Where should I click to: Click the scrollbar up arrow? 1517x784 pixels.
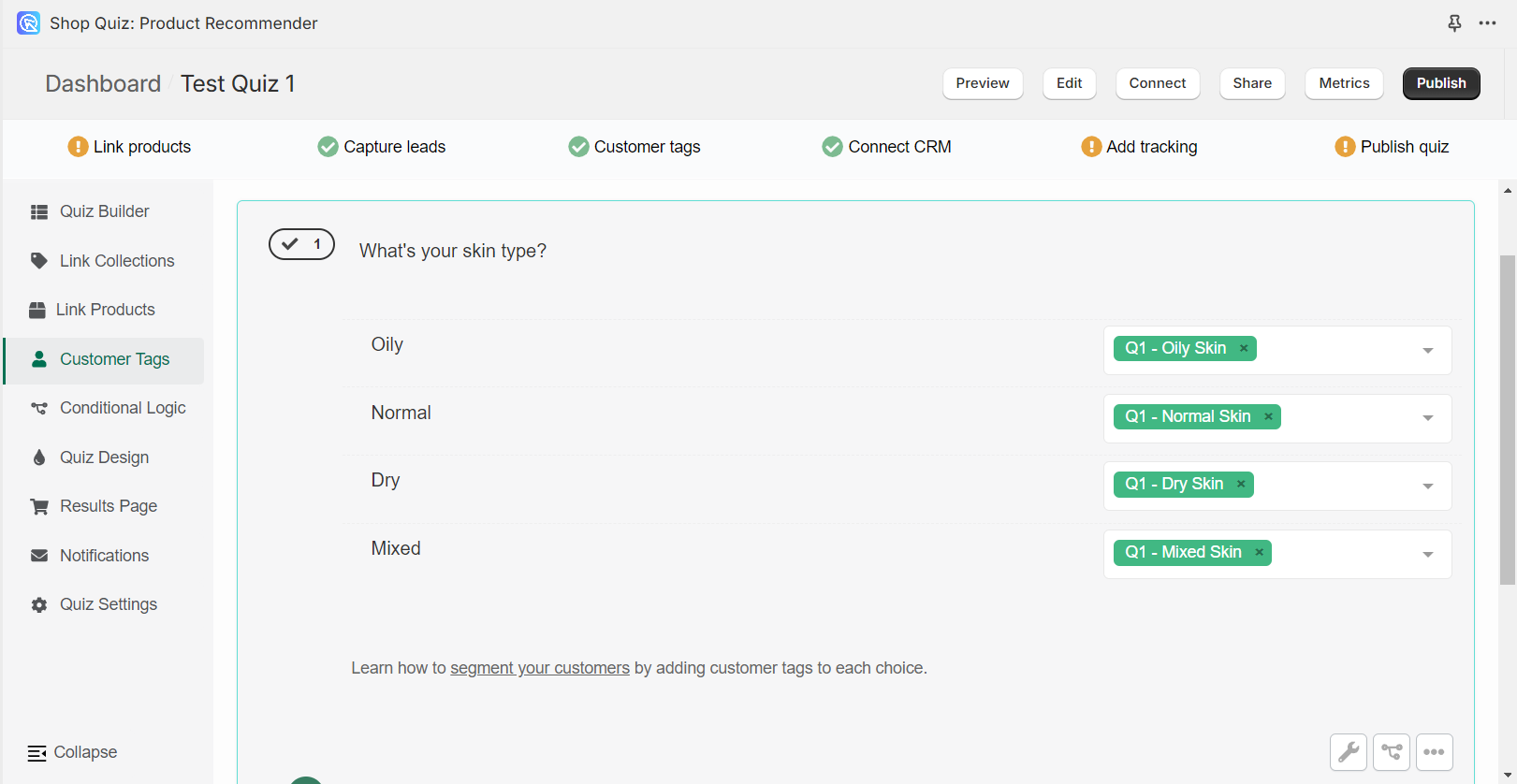click(x=1508, y=190)
